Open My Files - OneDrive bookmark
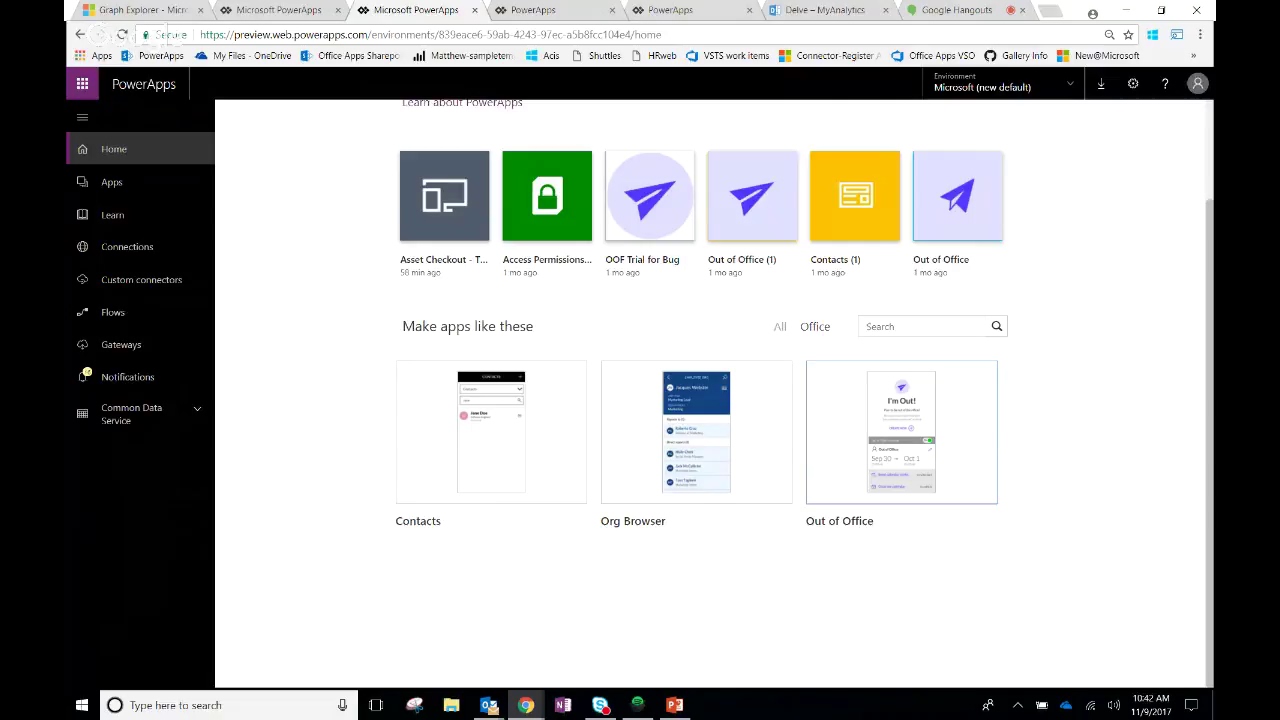Viewport: 1280px width, 720px height. (243, 56)
